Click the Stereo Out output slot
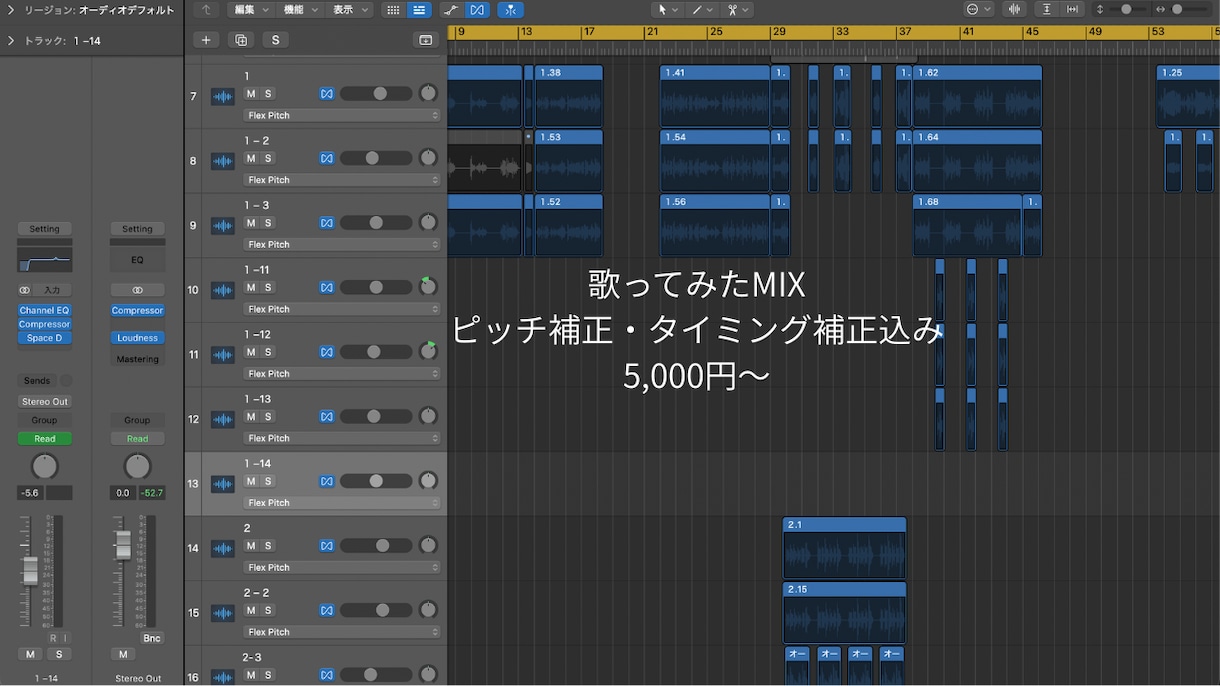This screenshot has height=686, width=1220. click(x=44, y=402)
